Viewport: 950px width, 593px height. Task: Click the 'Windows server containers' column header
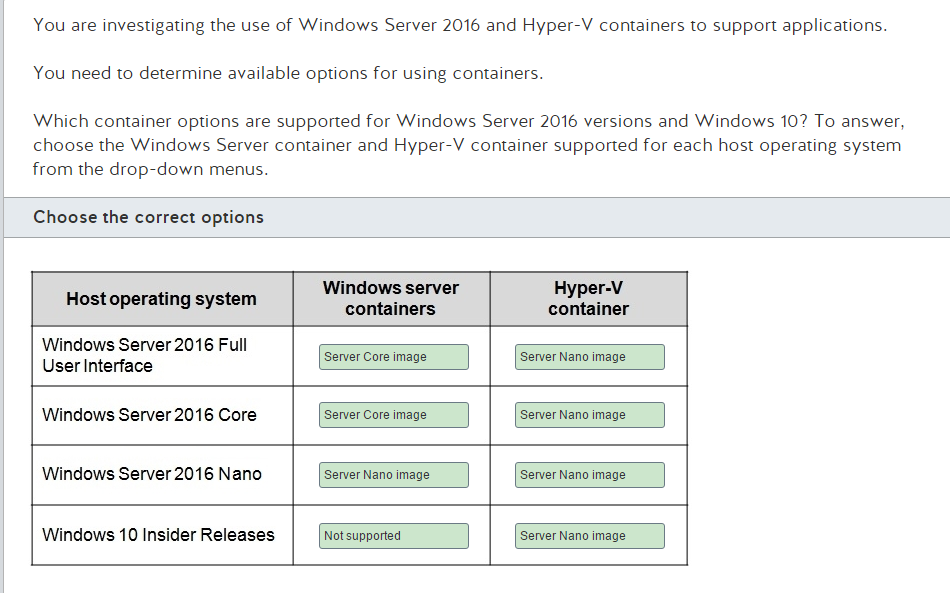coord(391,298)
